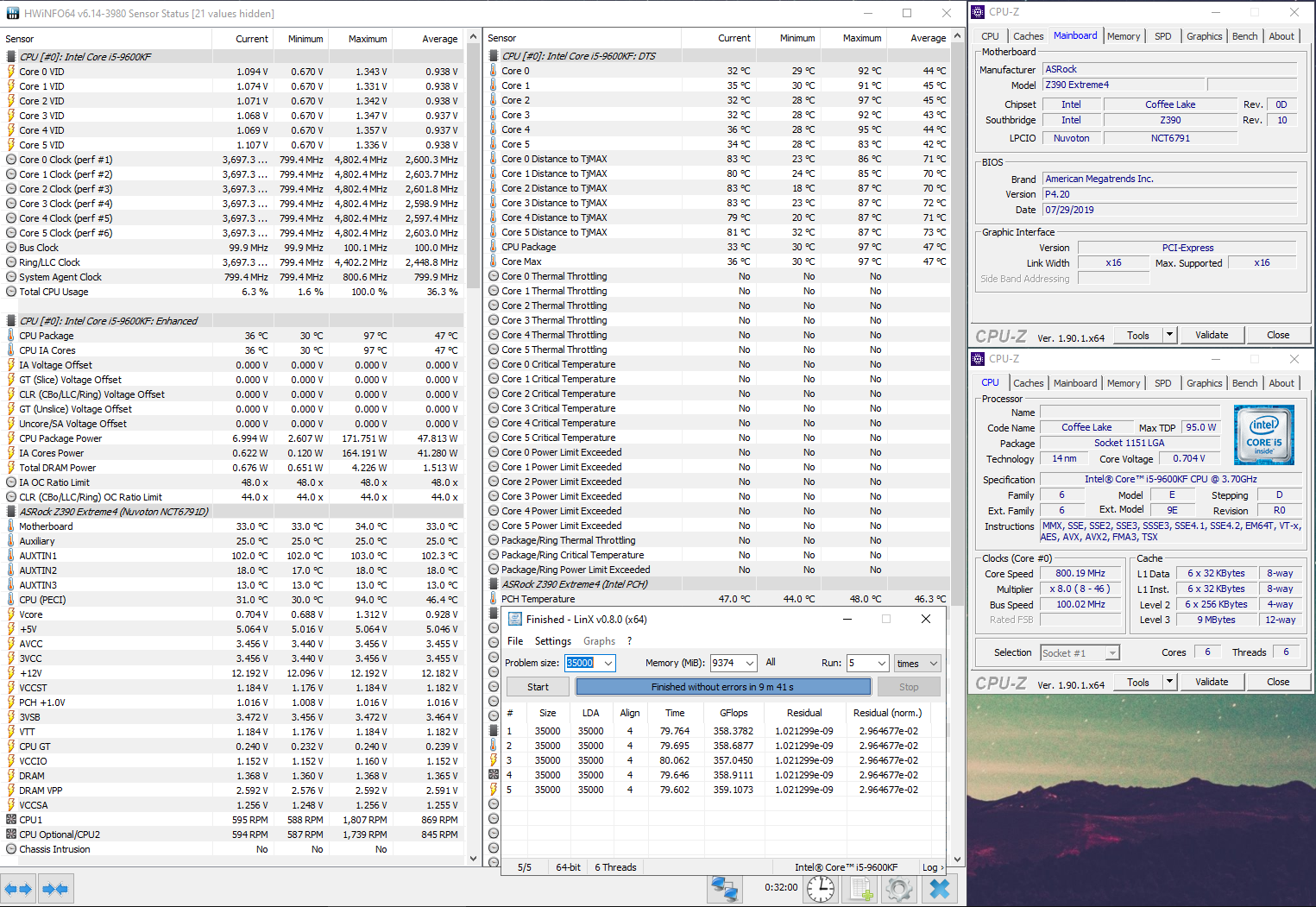Click the Intel Core i5 logo in CPU-Z
1316x907 pixels.
tap(1264, 435)
